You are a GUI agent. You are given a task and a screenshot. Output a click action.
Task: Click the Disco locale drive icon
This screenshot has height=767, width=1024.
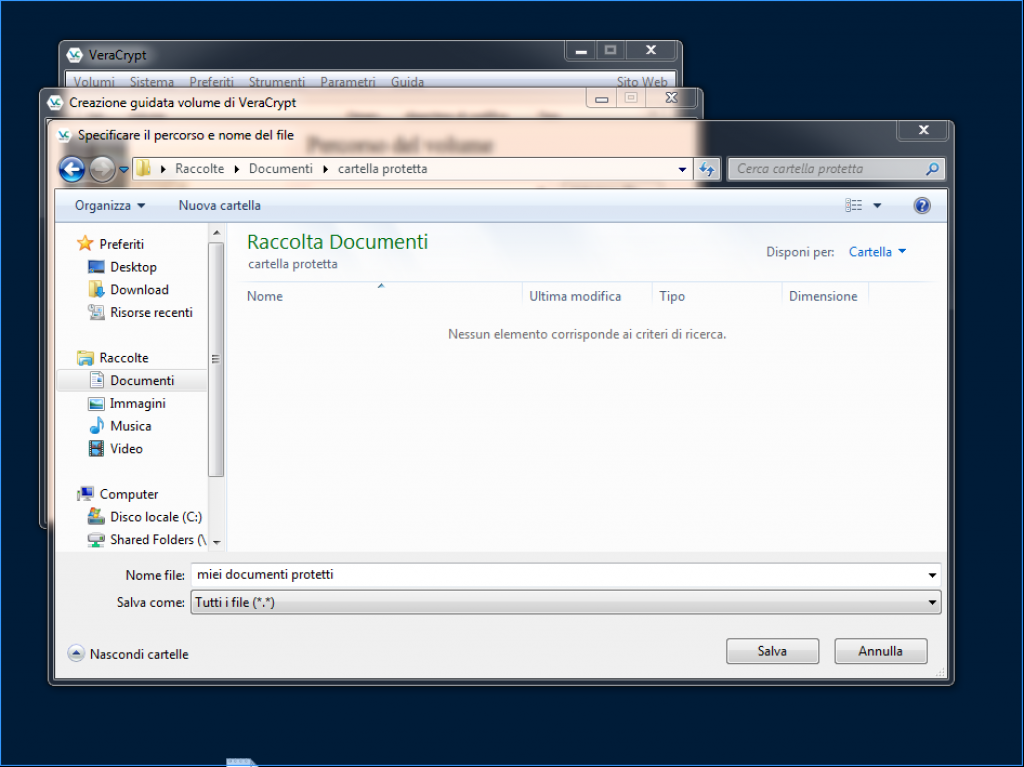click(96, 516)
